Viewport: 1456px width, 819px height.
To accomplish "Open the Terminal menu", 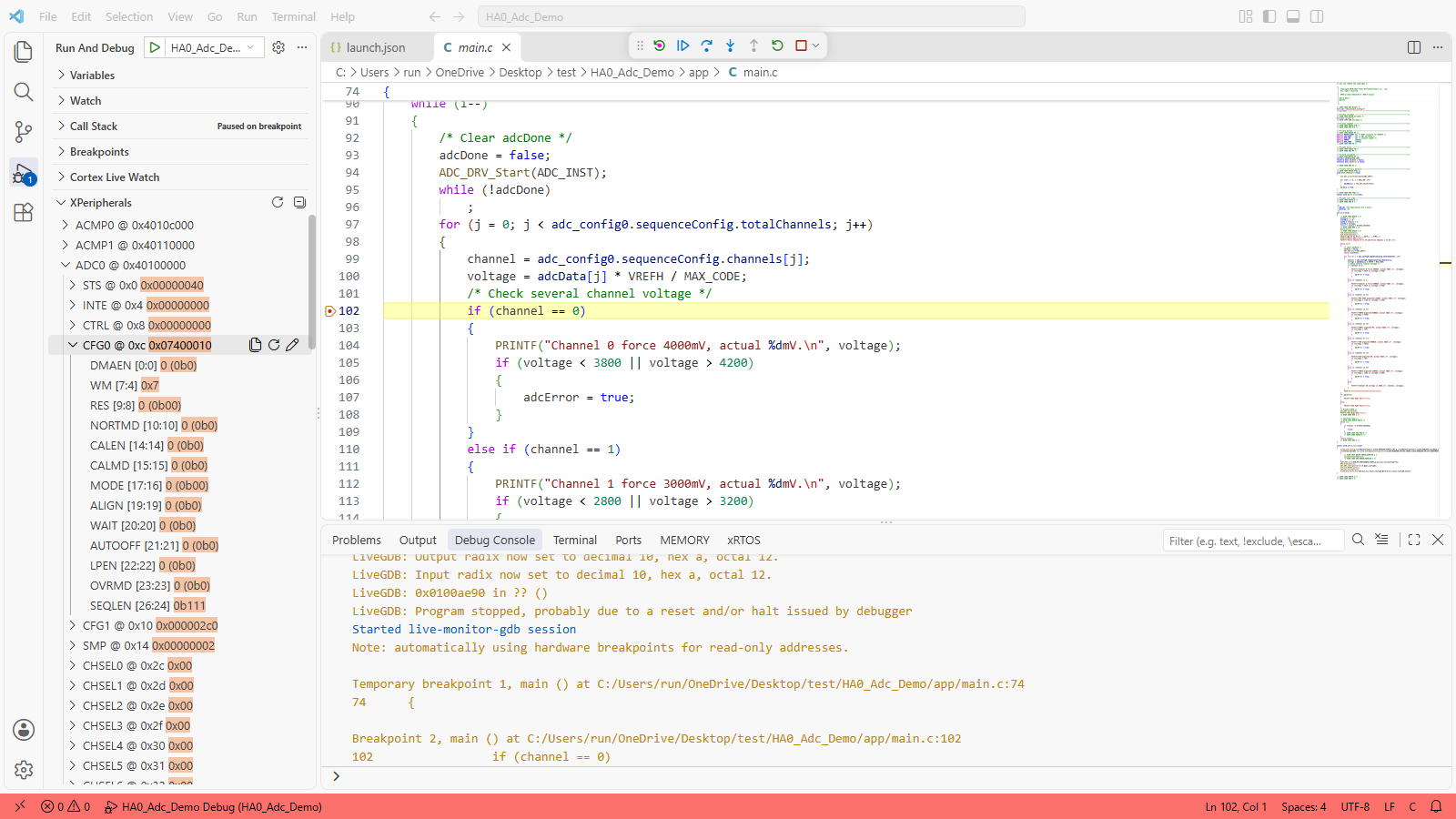I will (293, 16).
